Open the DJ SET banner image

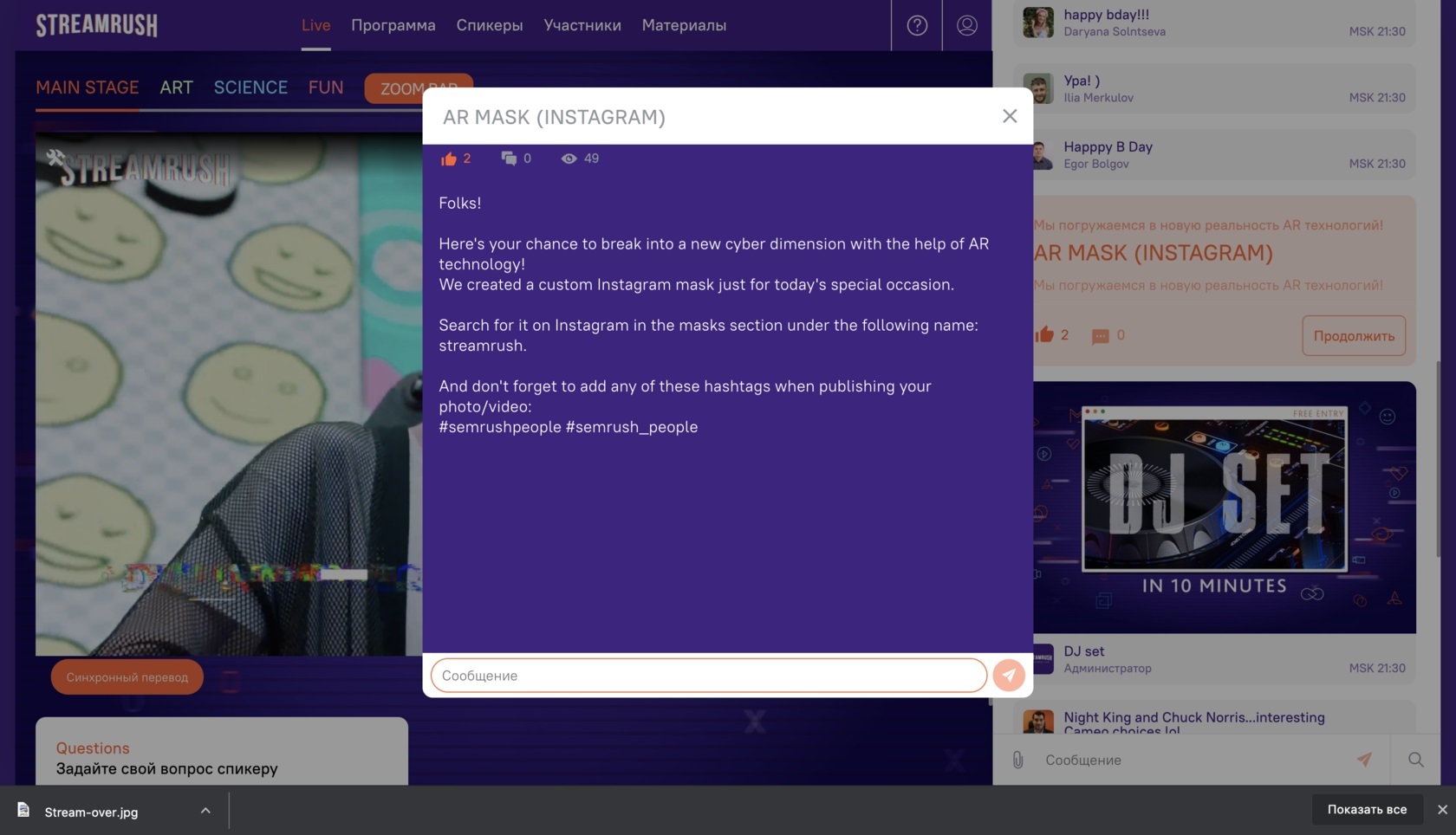point(1225,508)
